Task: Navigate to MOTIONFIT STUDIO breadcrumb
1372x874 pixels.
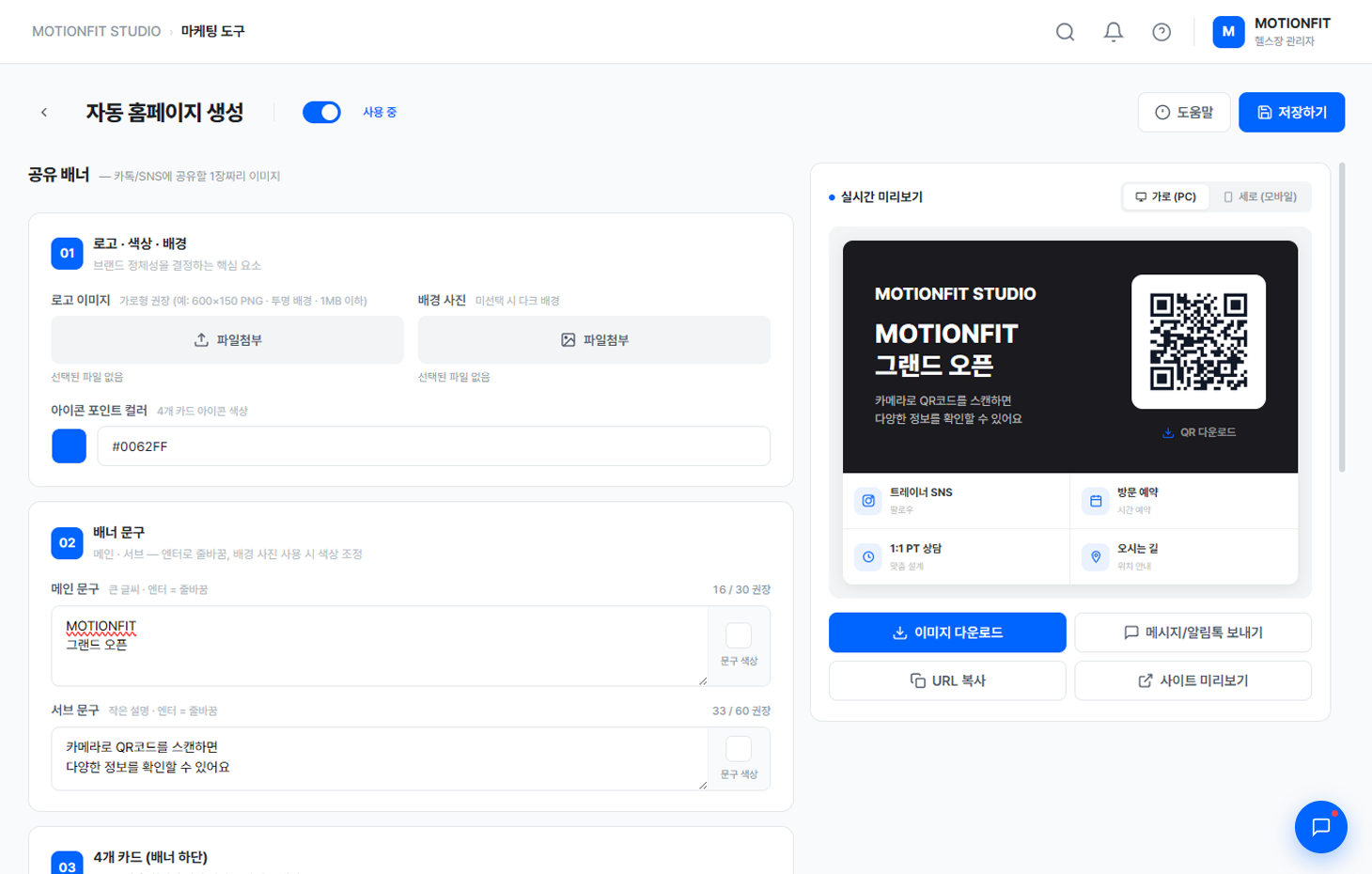Action: click(97, 31)
